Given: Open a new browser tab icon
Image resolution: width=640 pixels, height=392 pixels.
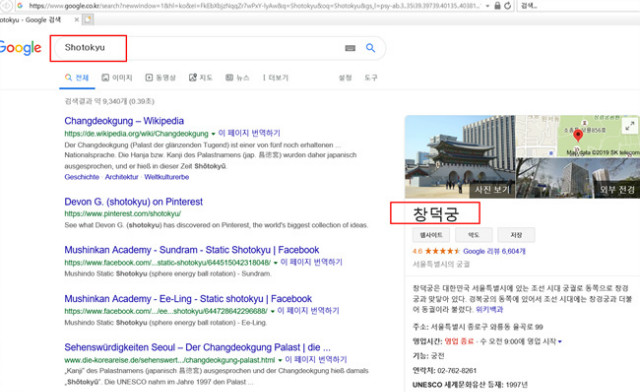Looking at the screenshot, I should [88, 19].
